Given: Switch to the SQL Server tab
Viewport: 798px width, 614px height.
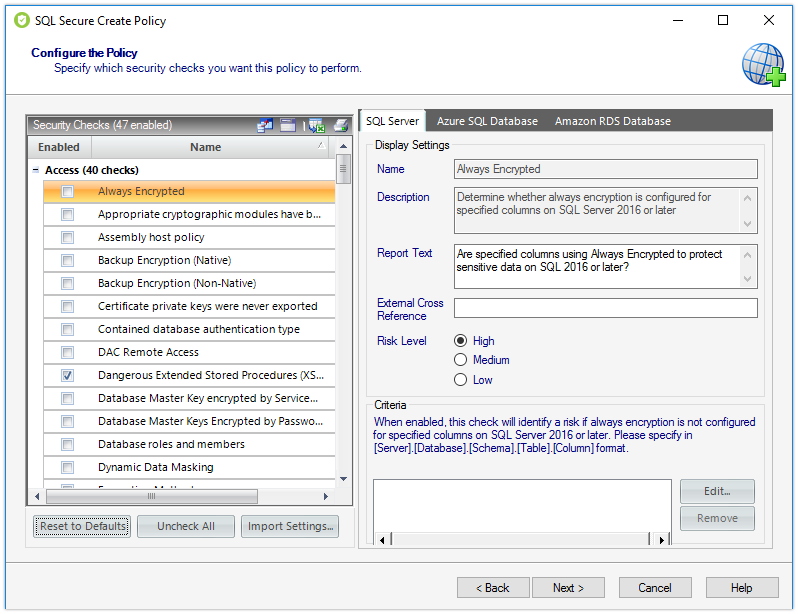Looking at the screenshot, I should coord(392,121).
